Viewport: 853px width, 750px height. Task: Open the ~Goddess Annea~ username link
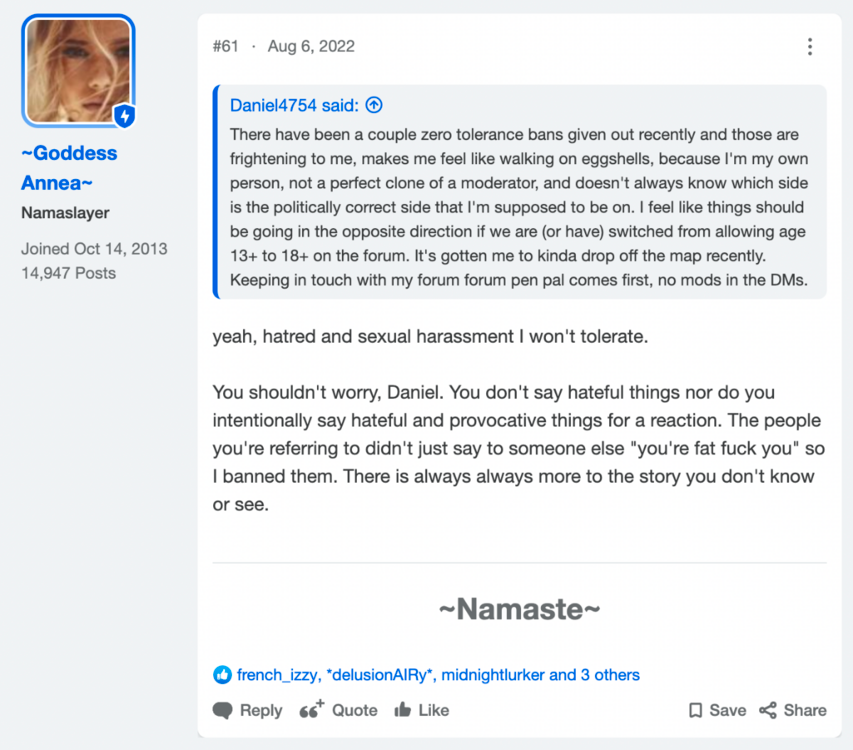click(69, 168)
